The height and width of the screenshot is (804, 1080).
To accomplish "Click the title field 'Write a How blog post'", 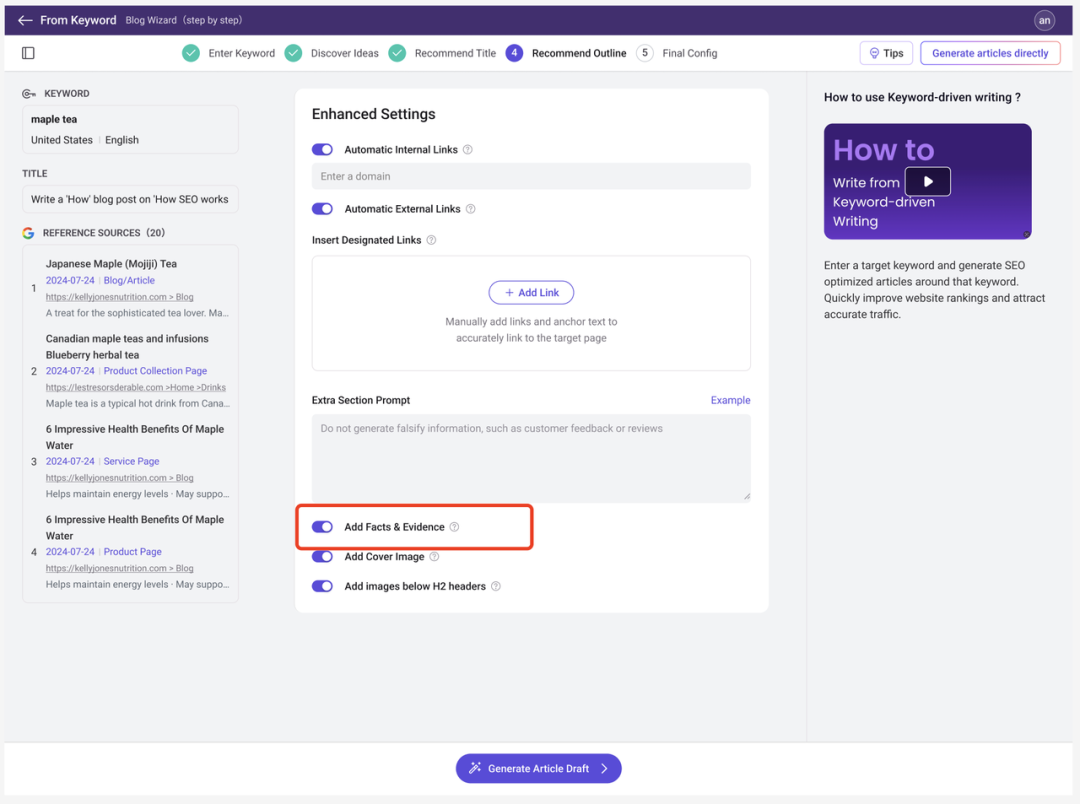I will pyautogui.click(x=130, y=199).
